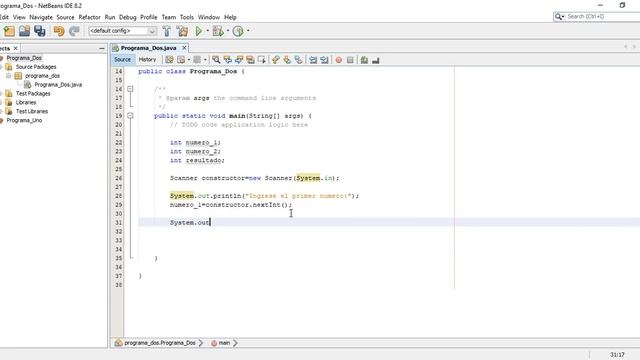Toggle Highlight Search icon
The height and width of the screenshot is (360, 640).
250,60
